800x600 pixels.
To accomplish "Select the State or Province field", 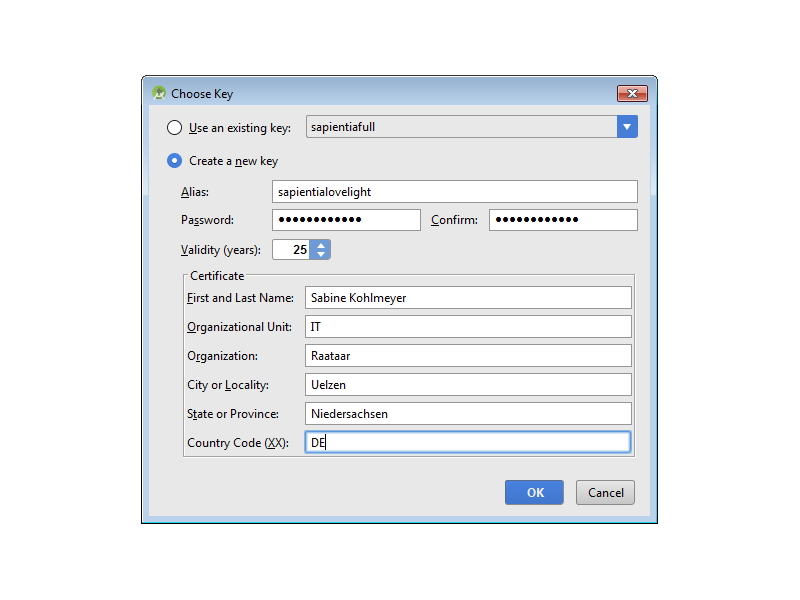I will coord(468,414).
